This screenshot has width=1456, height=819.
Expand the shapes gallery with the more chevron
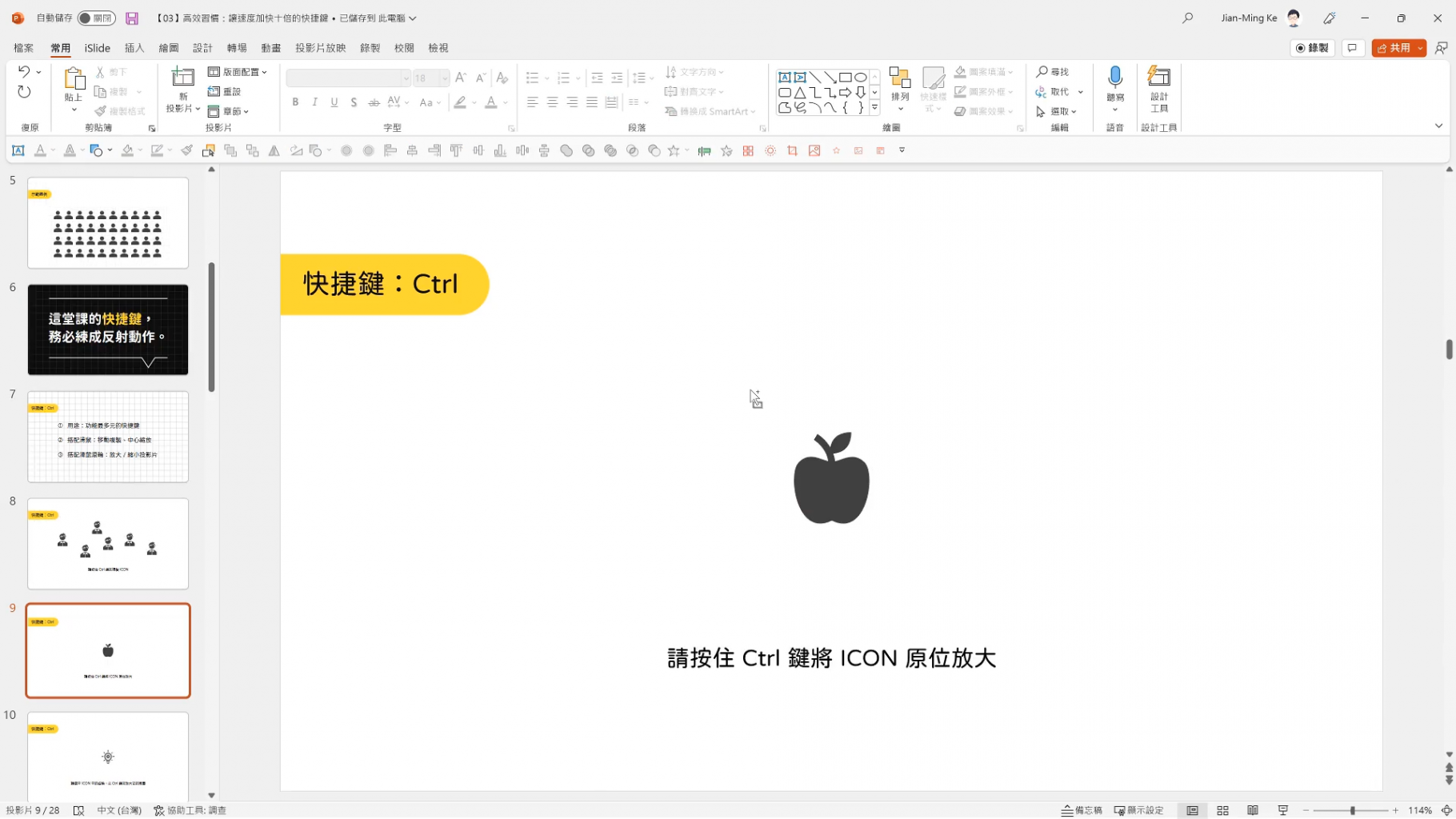pyautogui.click(x=874, y=107)
